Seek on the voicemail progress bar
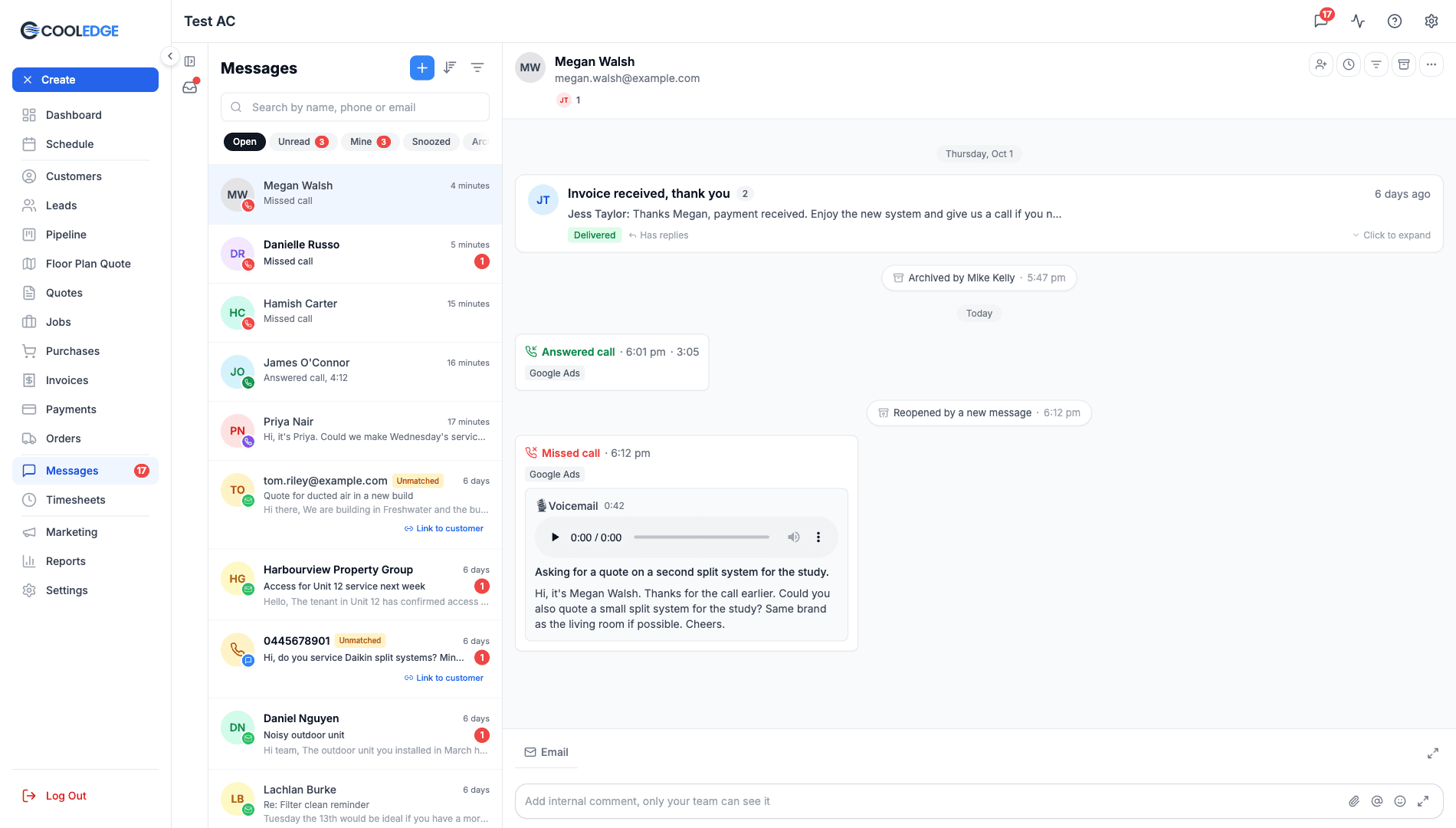This screenshot has height=828, width=1456. pos(701,537)
